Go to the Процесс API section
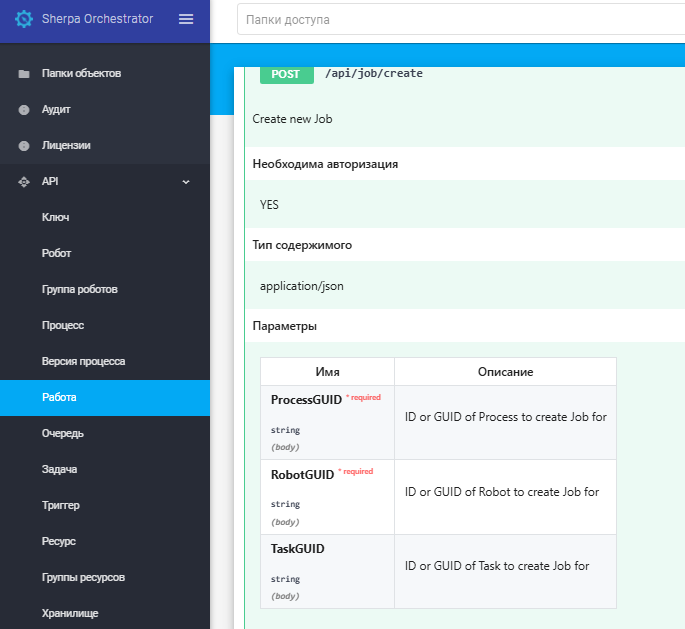The height and width of the screenshot is (629, 685). 63,325
